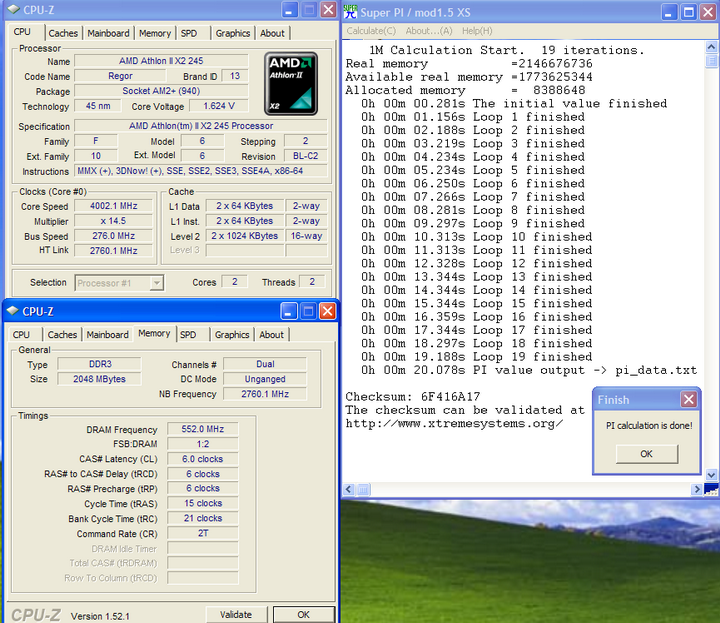Open SPD tab in lower CPU-Z window

coord(188,335)
